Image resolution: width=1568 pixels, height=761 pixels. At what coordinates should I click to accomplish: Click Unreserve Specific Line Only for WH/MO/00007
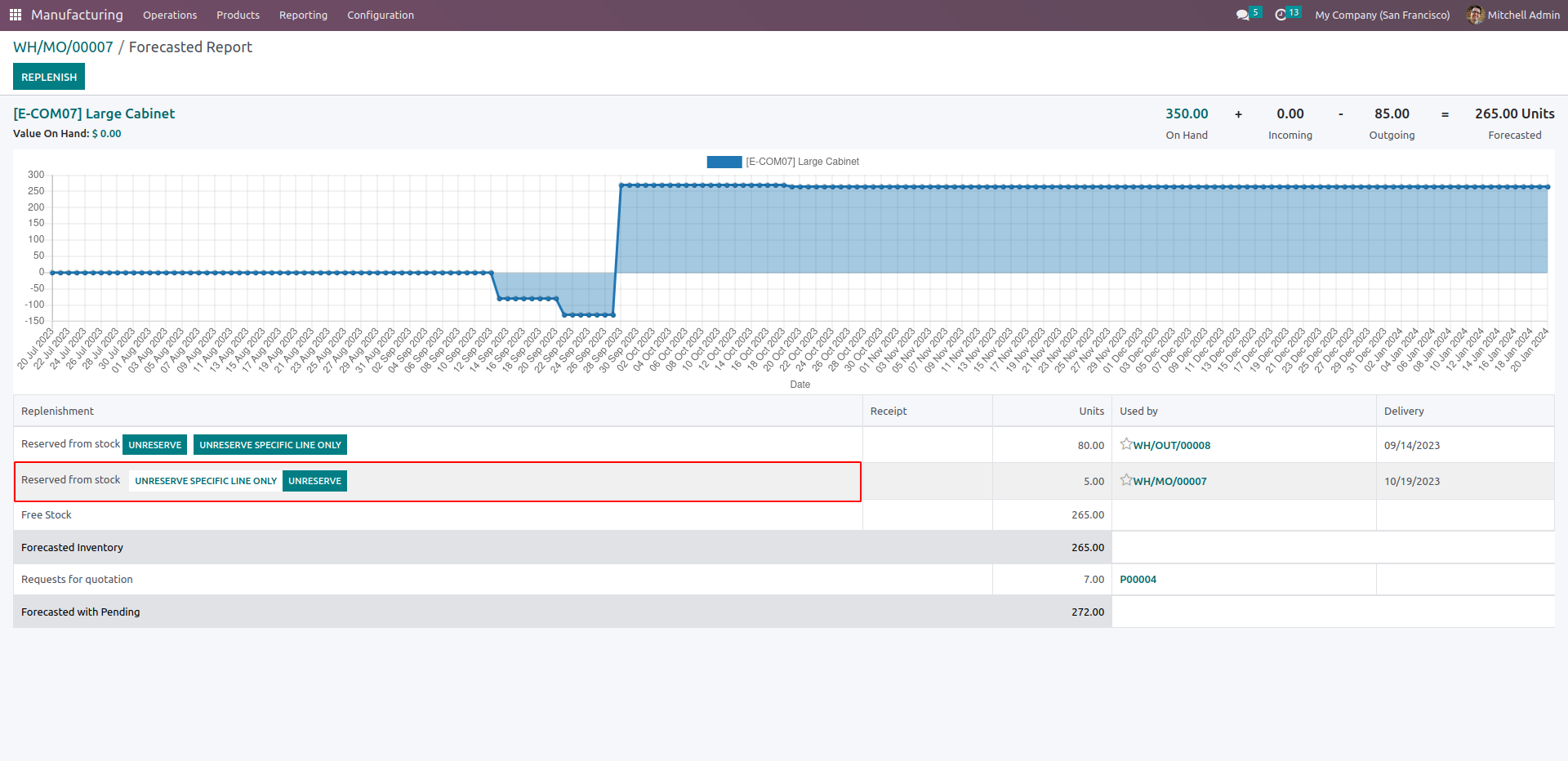(x=206, y=481)
